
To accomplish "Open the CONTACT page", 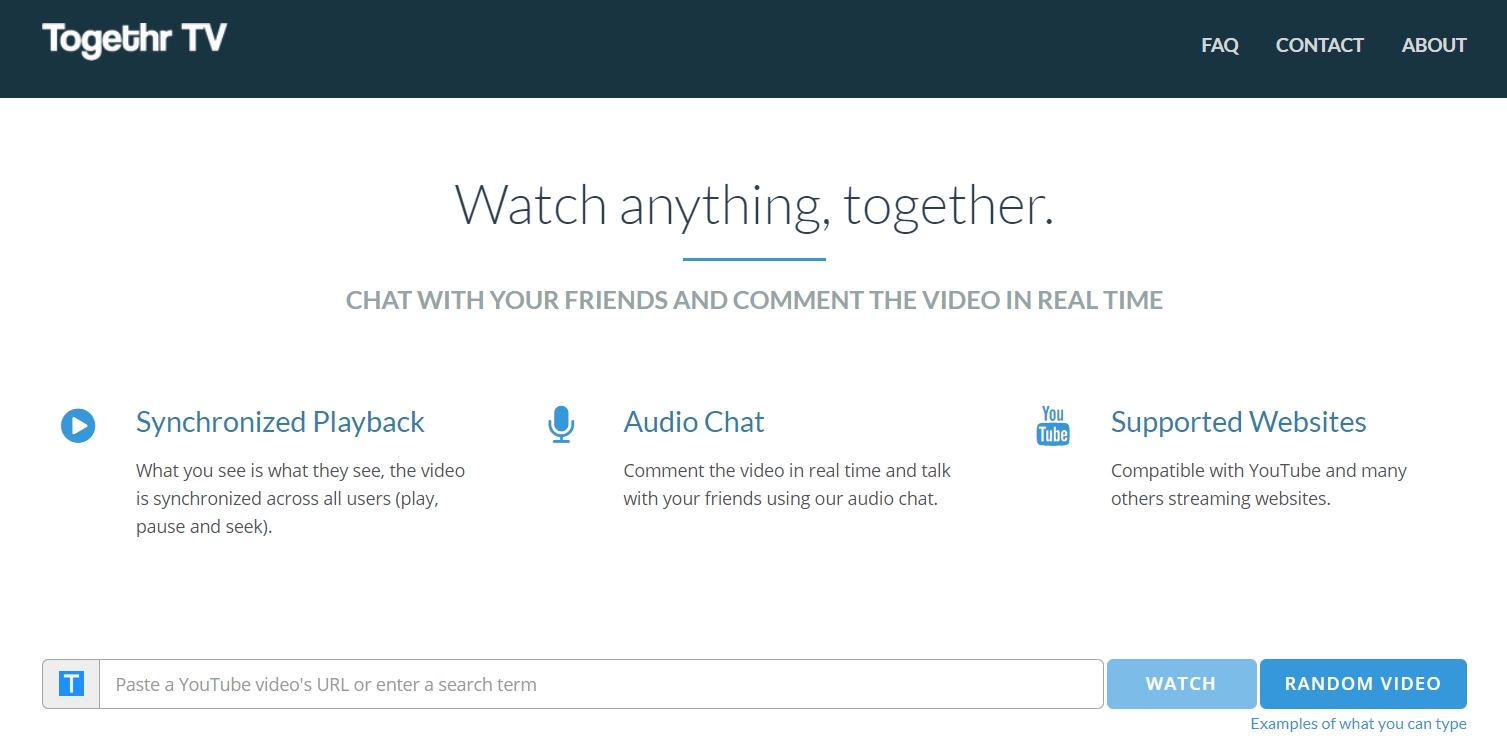I will (1320, 45).
